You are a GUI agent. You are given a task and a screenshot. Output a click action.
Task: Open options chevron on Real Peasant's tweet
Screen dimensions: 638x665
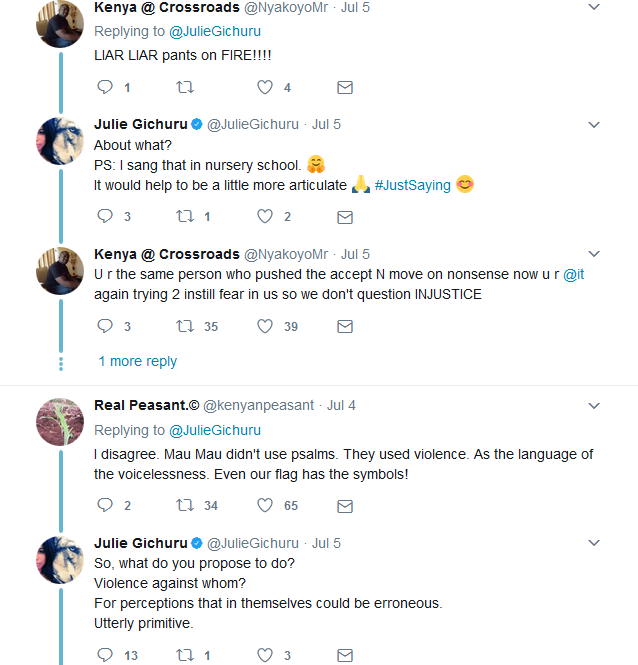(x=594, y=406)
